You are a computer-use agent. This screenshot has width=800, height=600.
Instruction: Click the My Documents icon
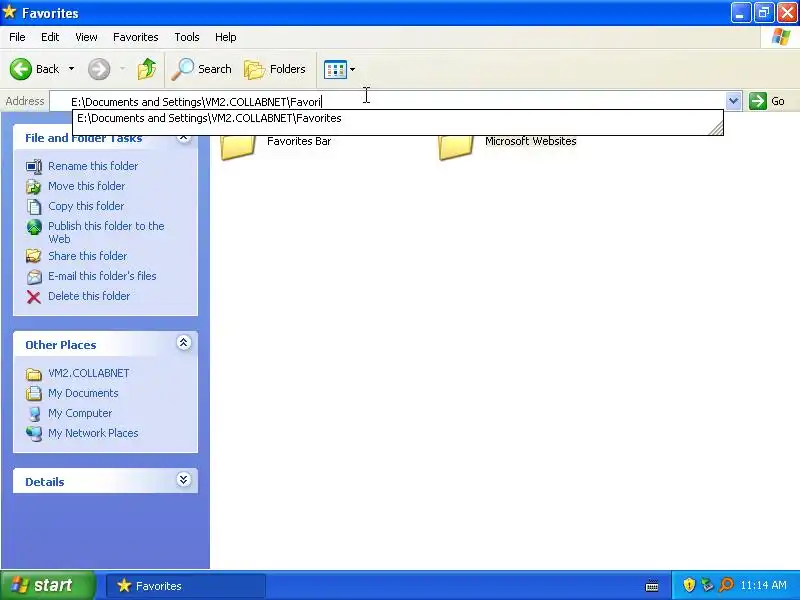pos(34,393)
